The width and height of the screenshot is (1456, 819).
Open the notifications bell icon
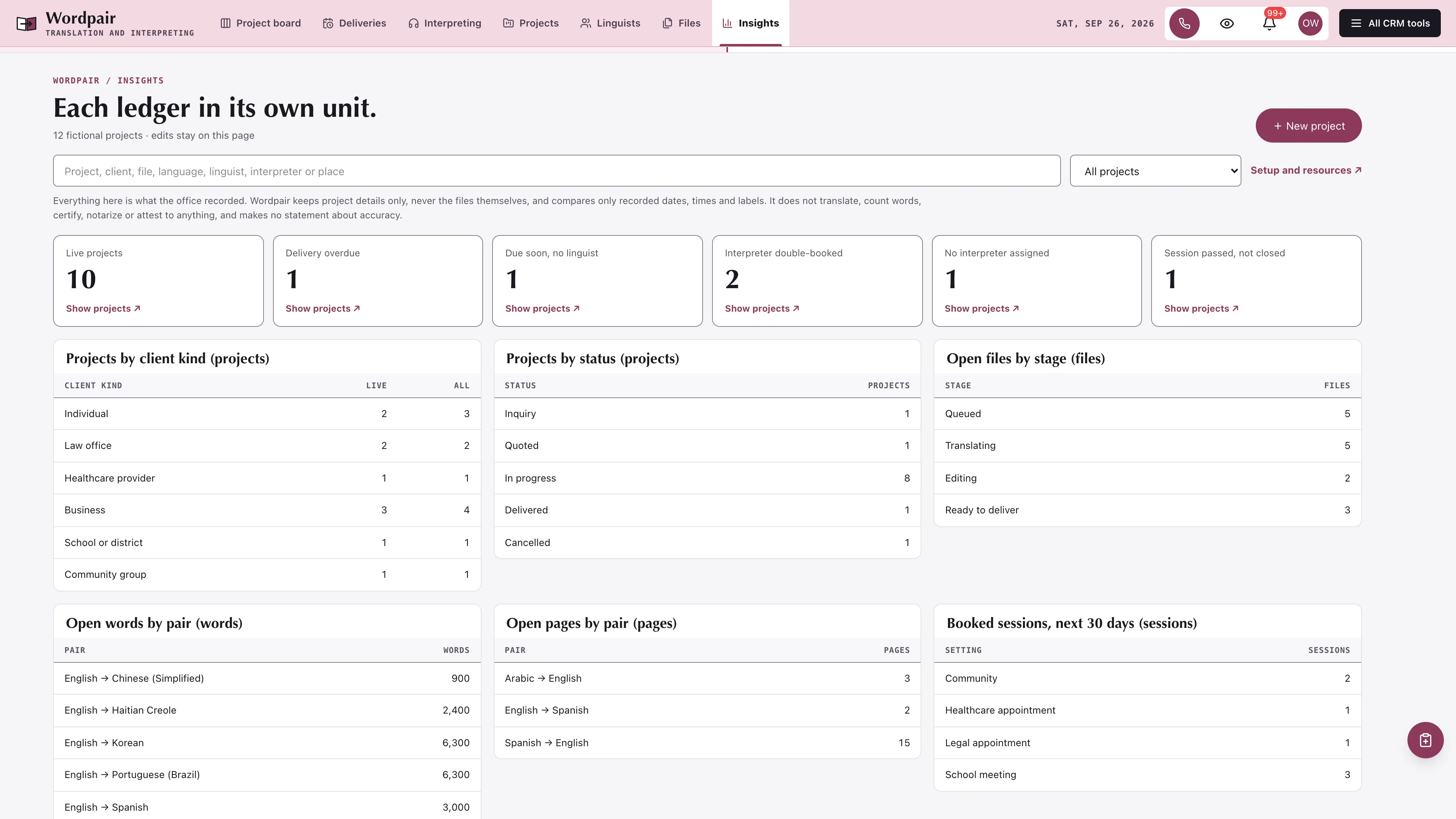[1269, 23]
